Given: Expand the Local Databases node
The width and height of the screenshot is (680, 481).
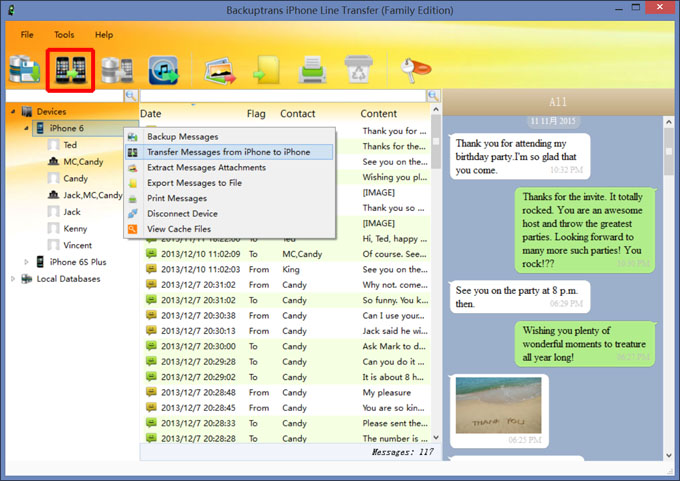Looking at the screenshot, I should (13, 278).
